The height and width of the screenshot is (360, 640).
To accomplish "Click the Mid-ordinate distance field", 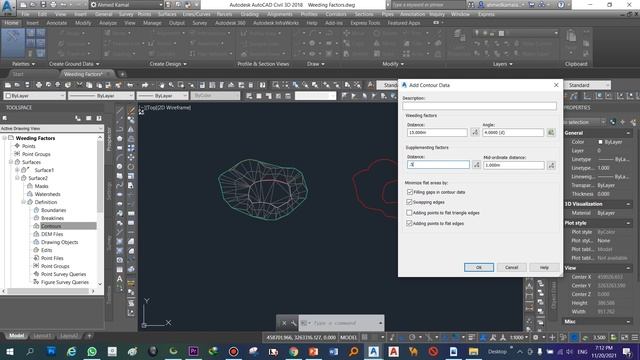I will pos(514,165).
